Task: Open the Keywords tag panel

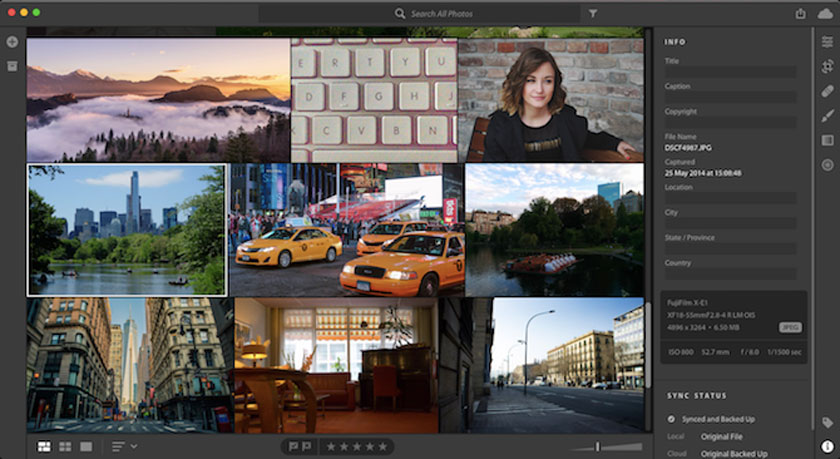Action: [x=827, y=422]
